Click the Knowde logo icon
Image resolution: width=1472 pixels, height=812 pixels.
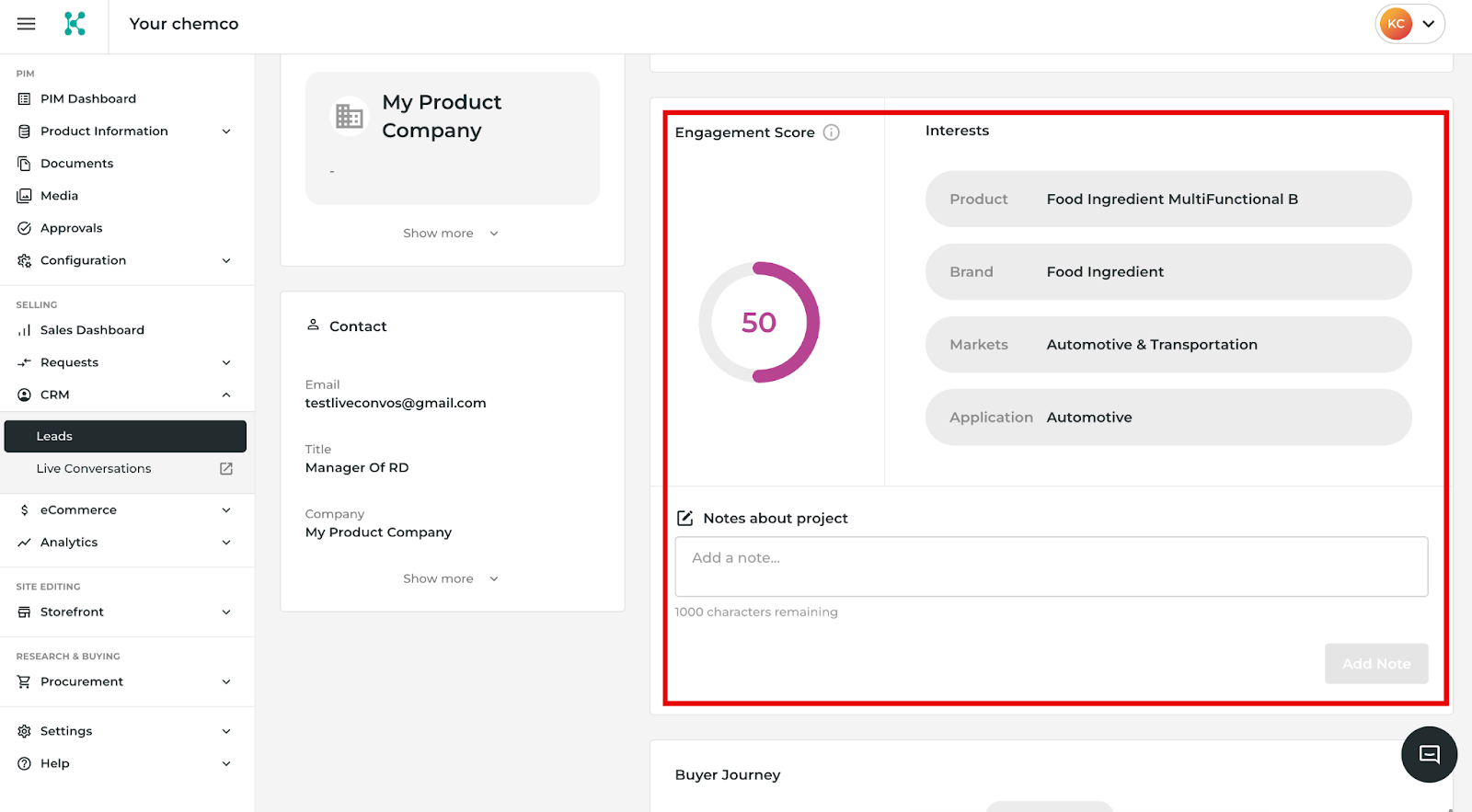[75, 24]
